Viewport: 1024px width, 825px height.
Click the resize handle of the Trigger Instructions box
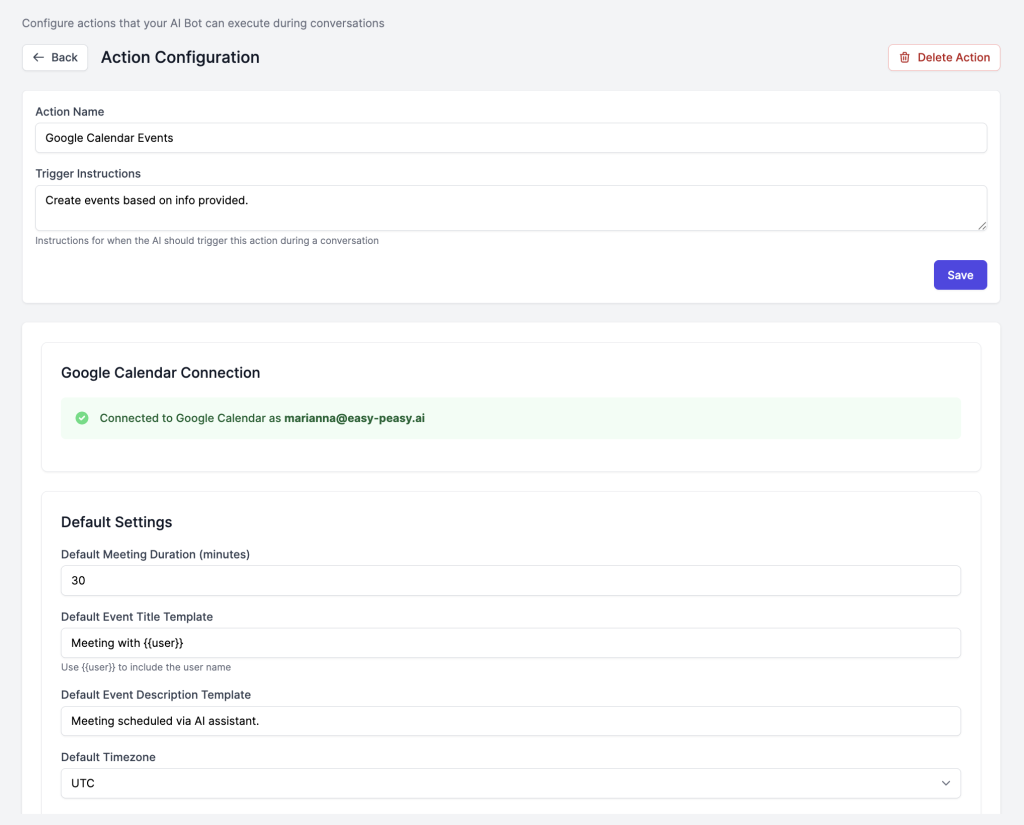click(x=981, y=225)
